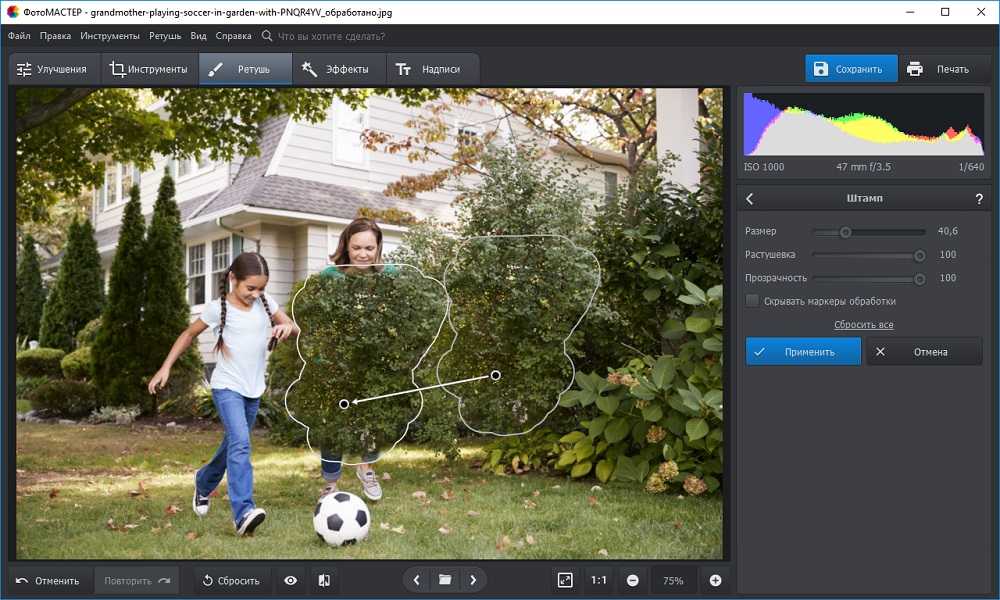Open the Правка menu

tap(55, 36)
